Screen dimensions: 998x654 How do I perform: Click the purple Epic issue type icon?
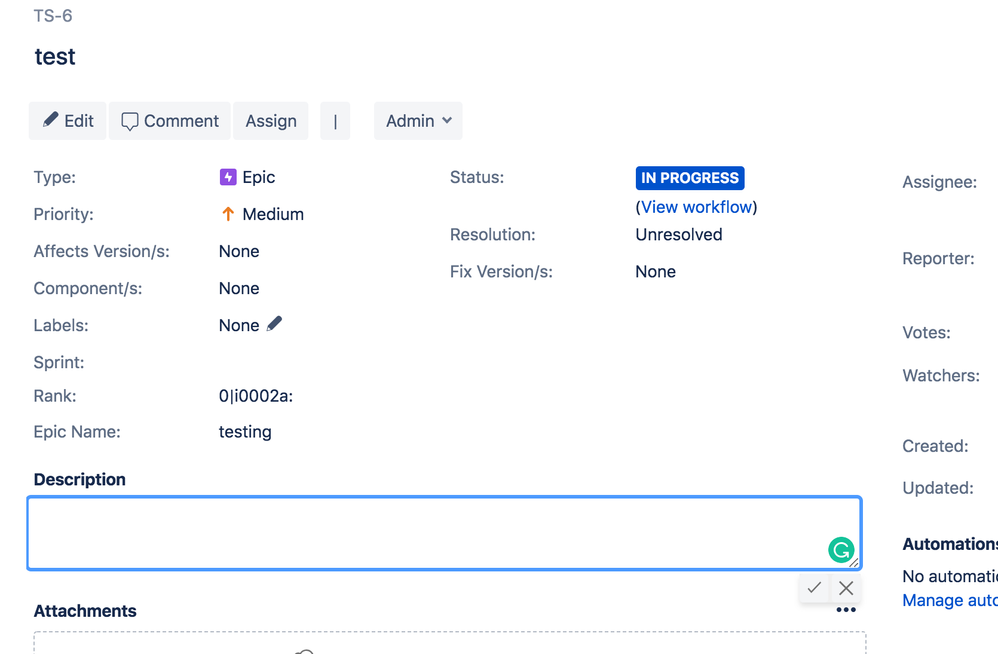click(x=228, y=177)
